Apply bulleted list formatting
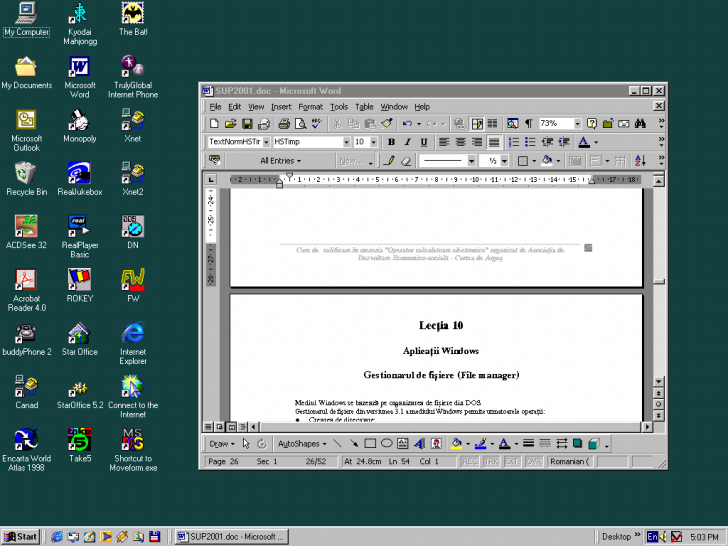Viewport: 728px width, 546px height. tap(530, 142)
